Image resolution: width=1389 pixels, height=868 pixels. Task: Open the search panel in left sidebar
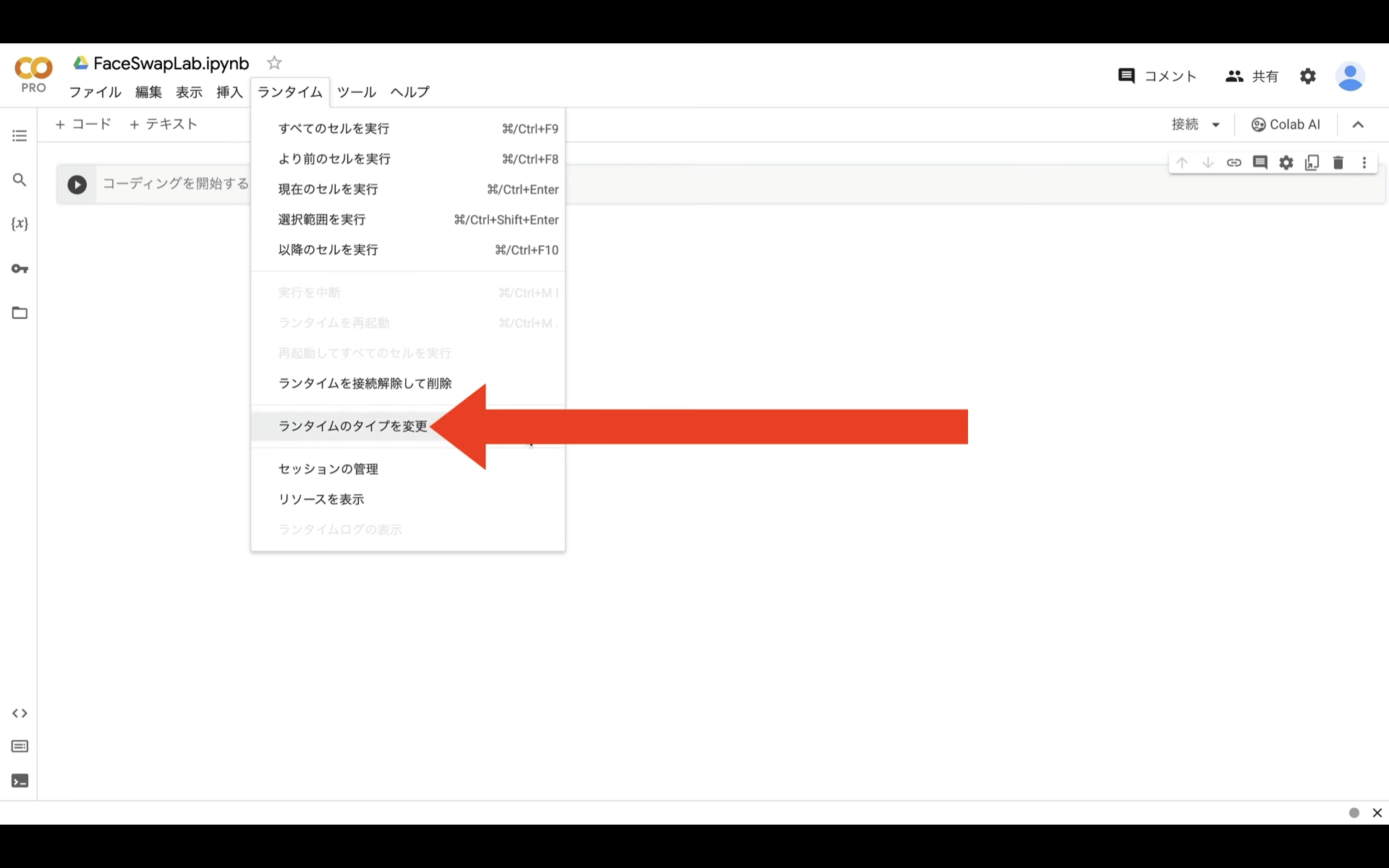[x=20, y=180]
